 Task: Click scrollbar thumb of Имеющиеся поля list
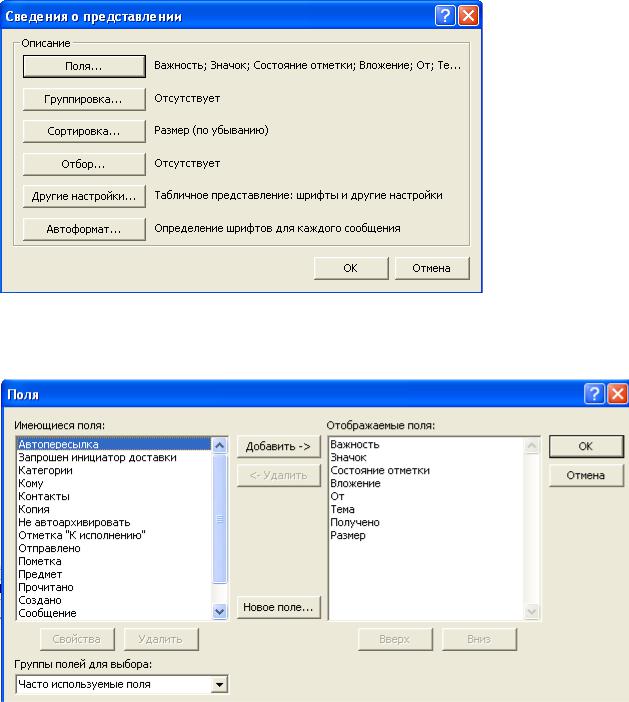[x=219, y=518]
